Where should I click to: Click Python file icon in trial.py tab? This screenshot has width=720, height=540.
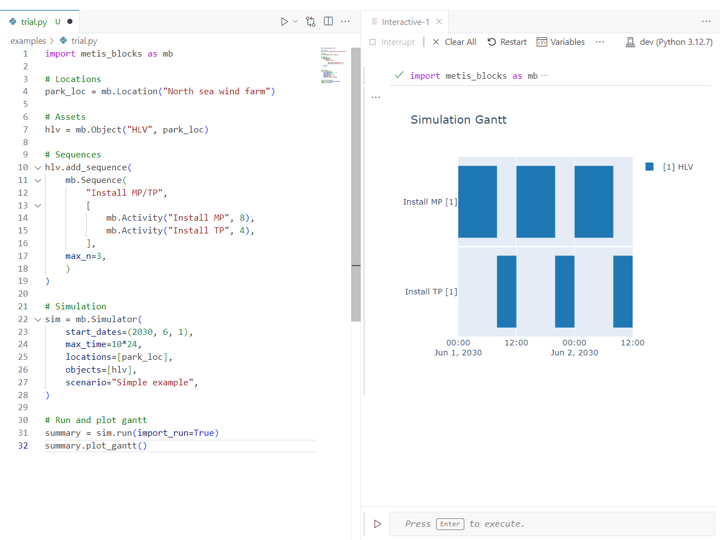(13, 21)
